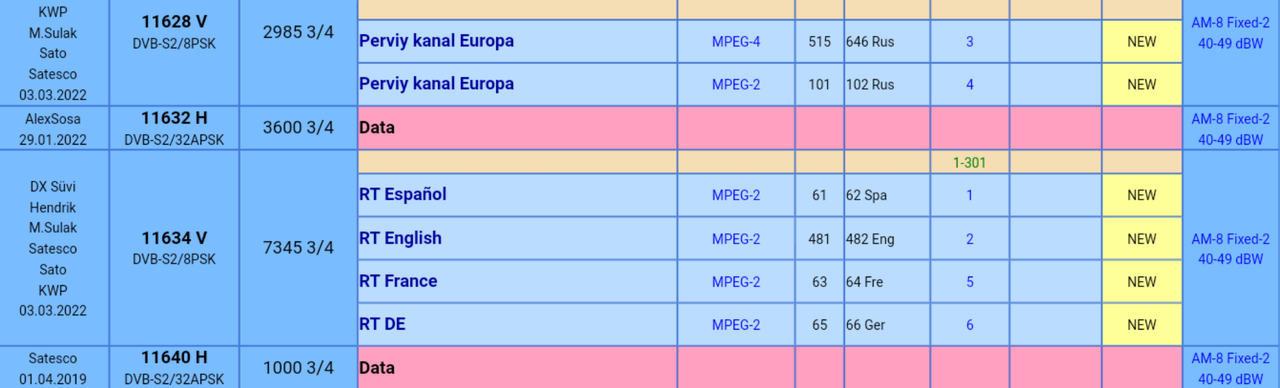Screen dimensions: 1280x388
Task: Click the NEW badge for RT France
Action: pyautogui.click(x=1141, y=282)
